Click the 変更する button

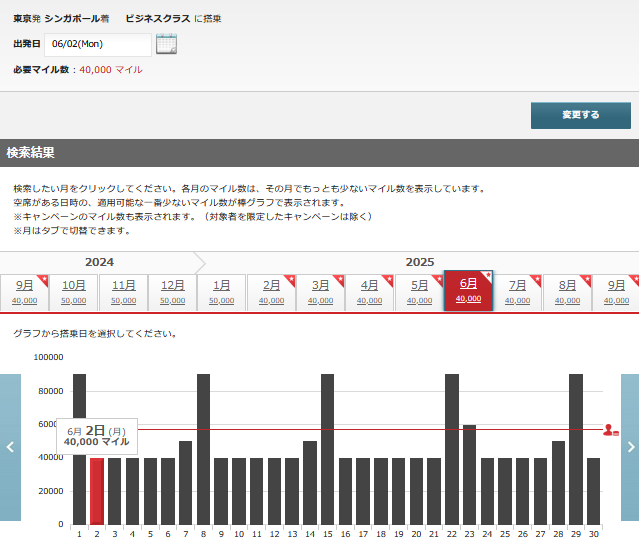click(580, 115)
